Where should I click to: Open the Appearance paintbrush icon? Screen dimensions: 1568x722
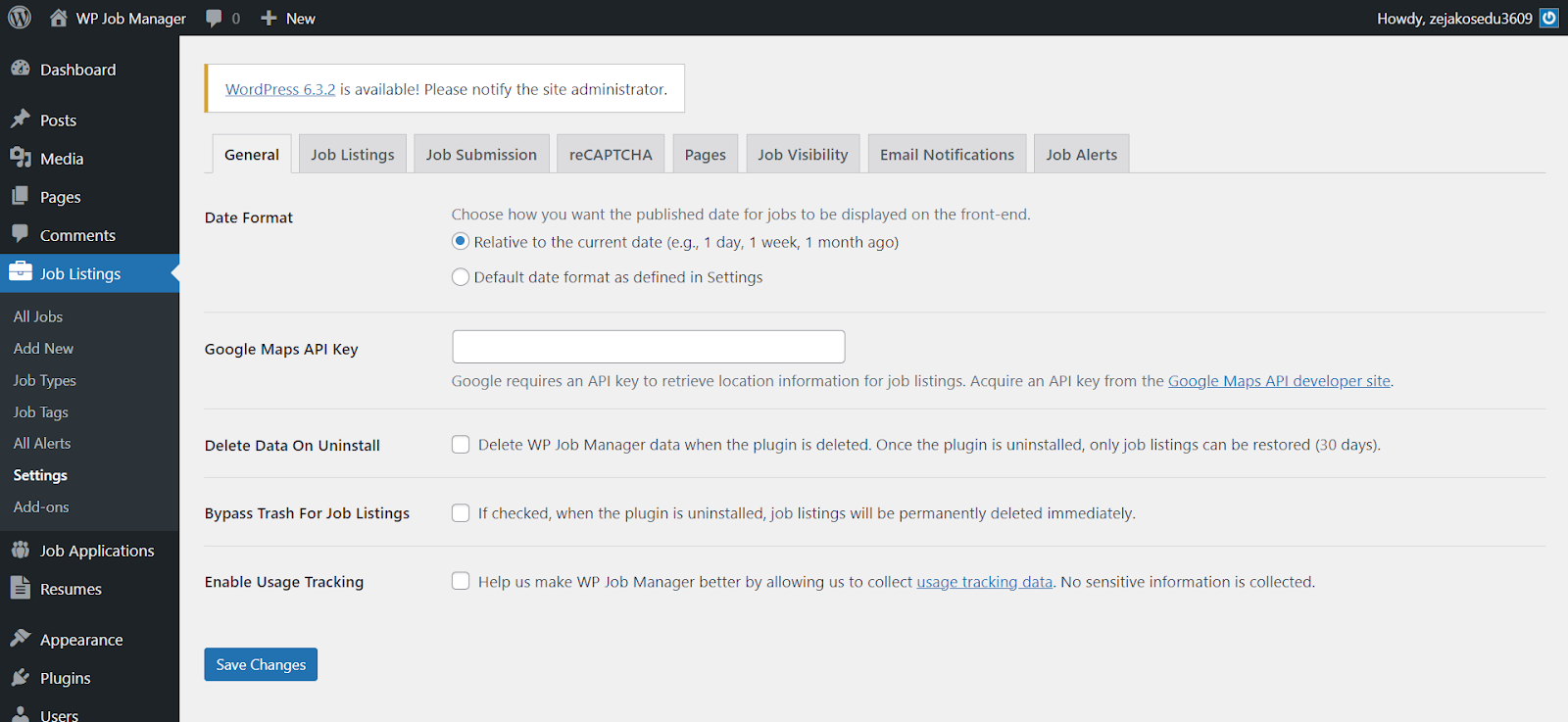click(21, 639)
